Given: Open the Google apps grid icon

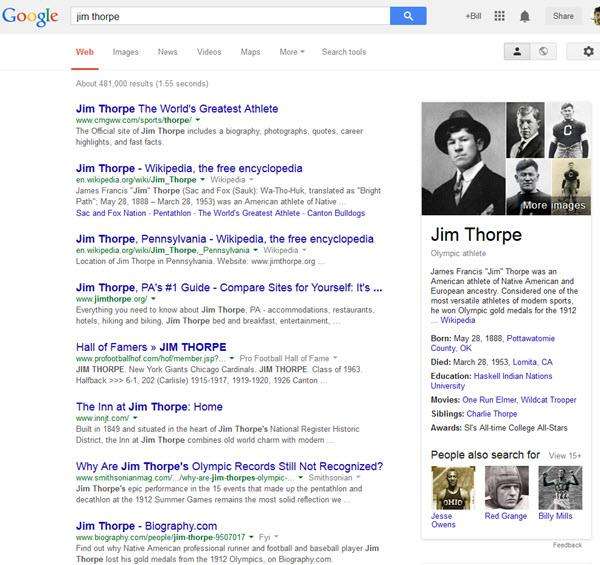Looking at the screenshot, I should (x=499, y=16).
